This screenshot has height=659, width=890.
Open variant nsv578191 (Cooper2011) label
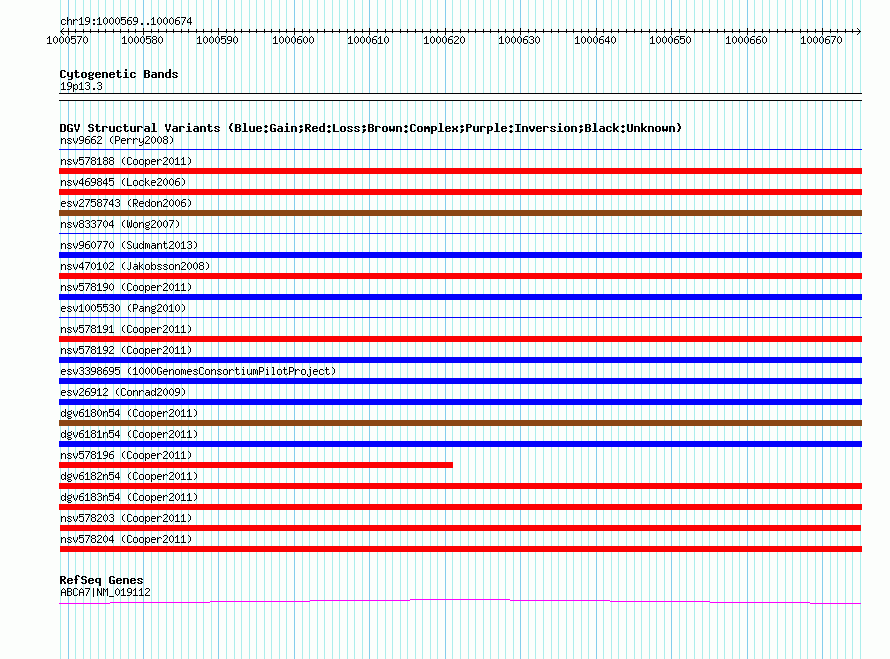click(x=126, y=329)
